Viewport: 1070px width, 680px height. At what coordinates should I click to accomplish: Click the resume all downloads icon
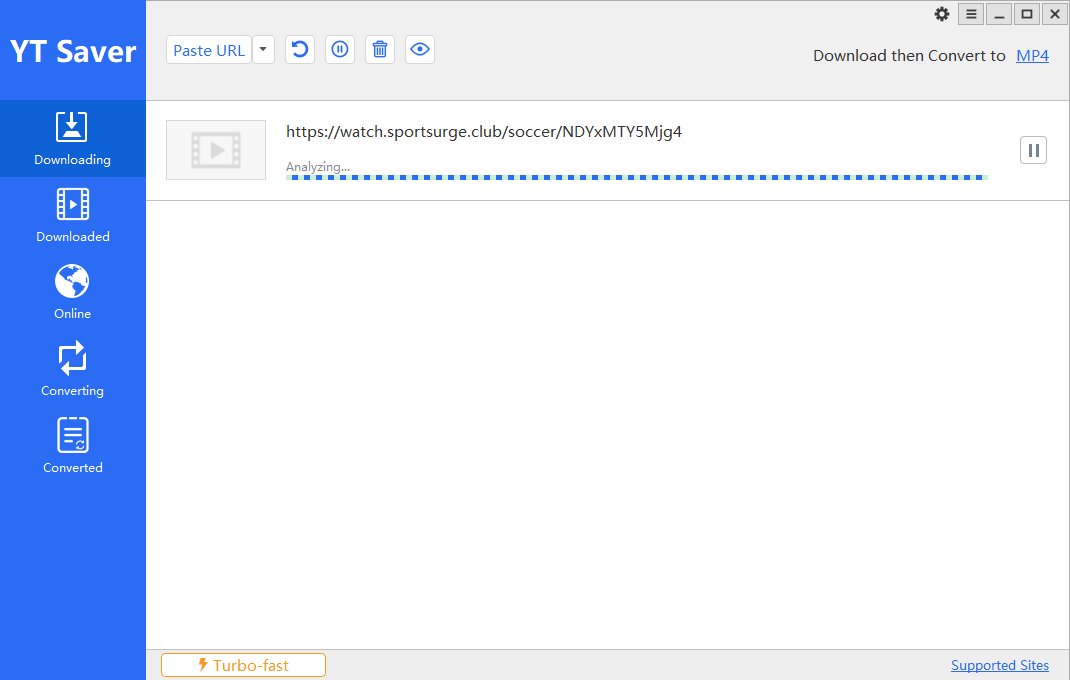point(300,50)
